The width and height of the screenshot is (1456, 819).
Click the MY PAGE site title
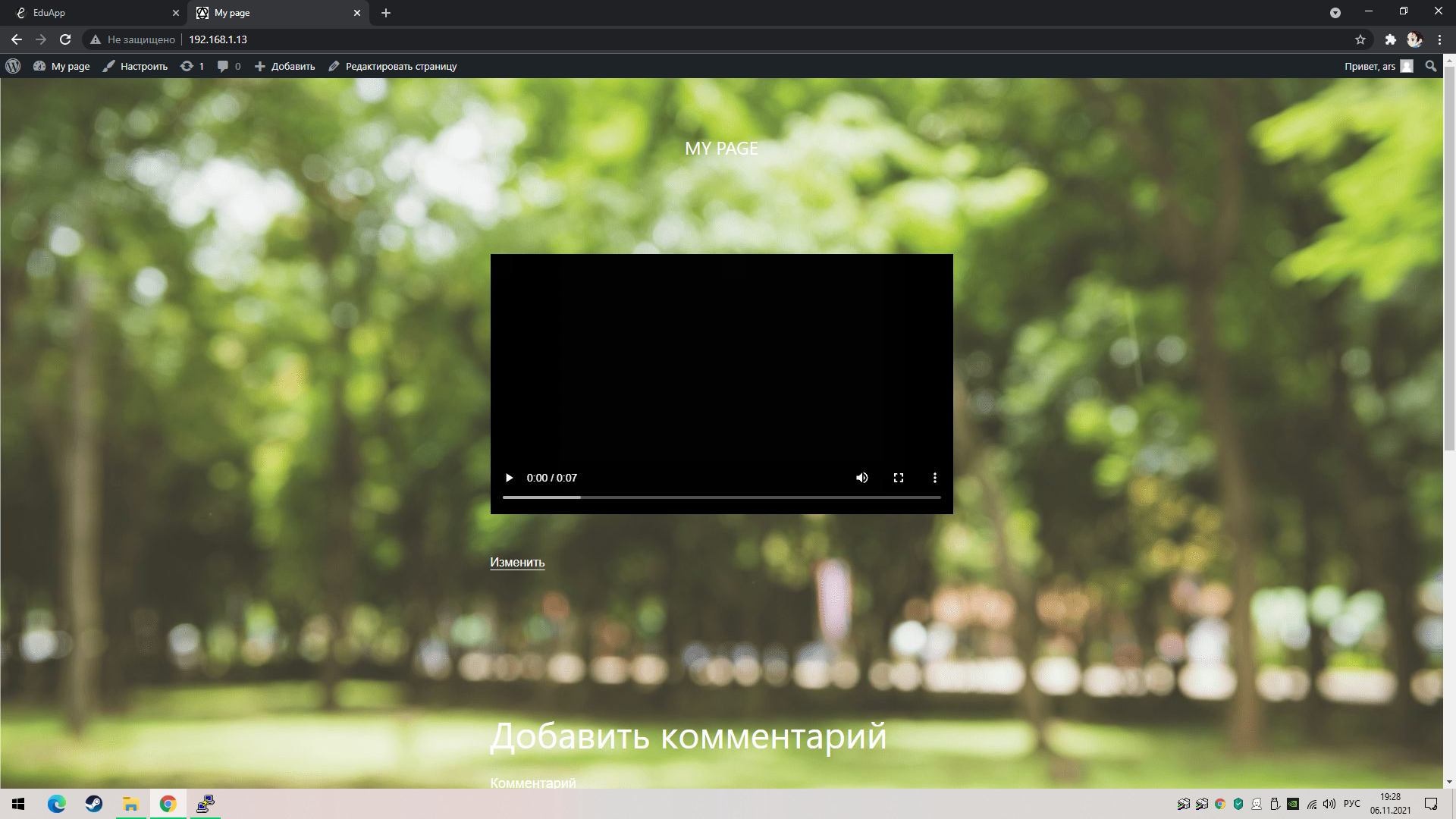721,149
